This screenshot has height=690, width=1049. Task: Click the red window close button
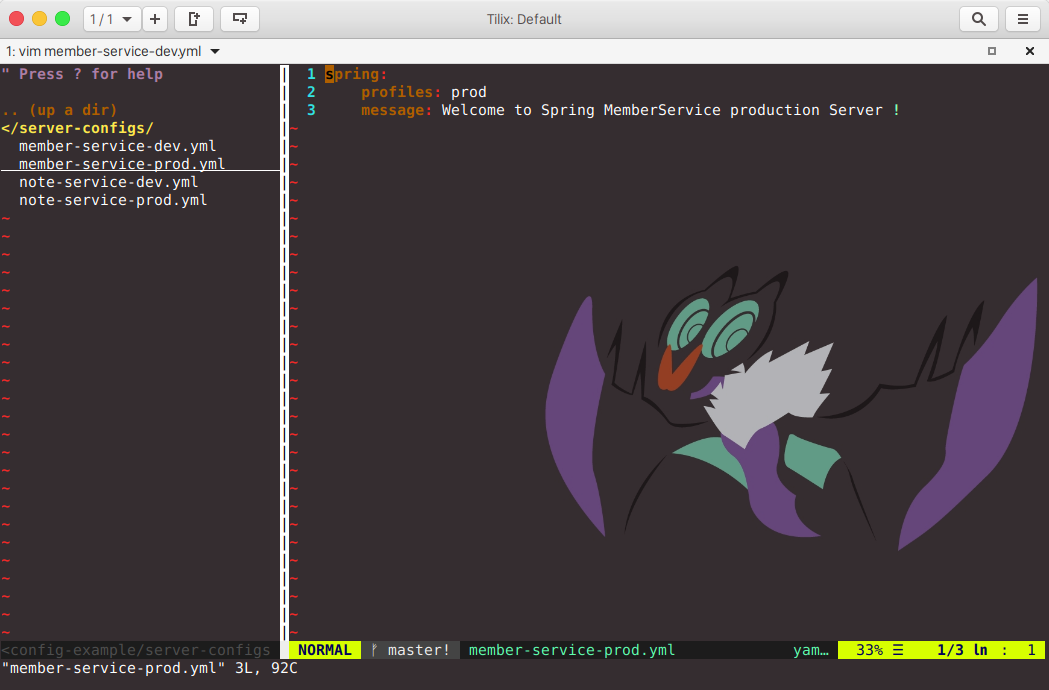click(x=17, y=19)
